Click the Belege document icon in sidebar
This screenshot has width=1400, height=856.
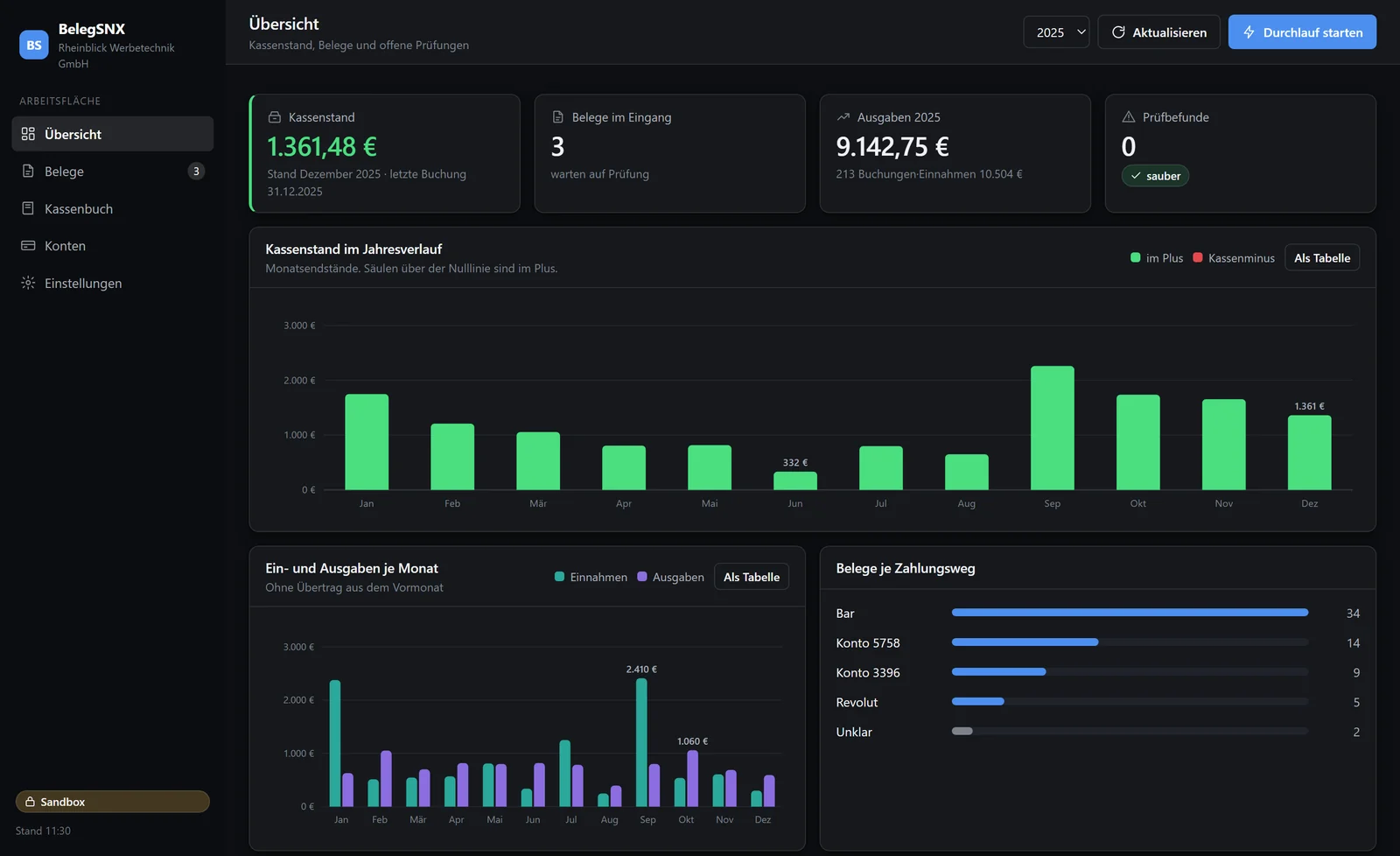pos(28,172)
